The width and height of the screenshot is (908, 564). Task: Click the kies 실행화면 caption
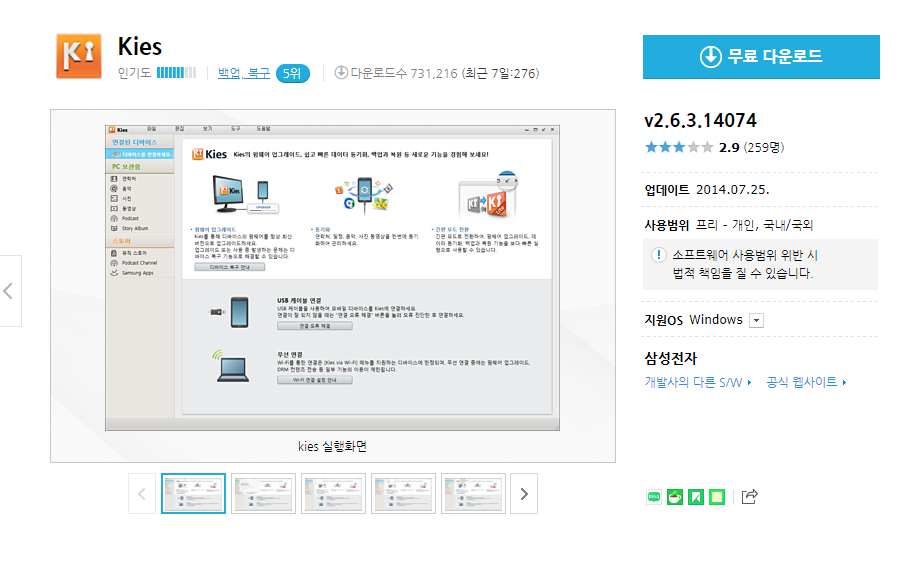(x=332, y=446)
